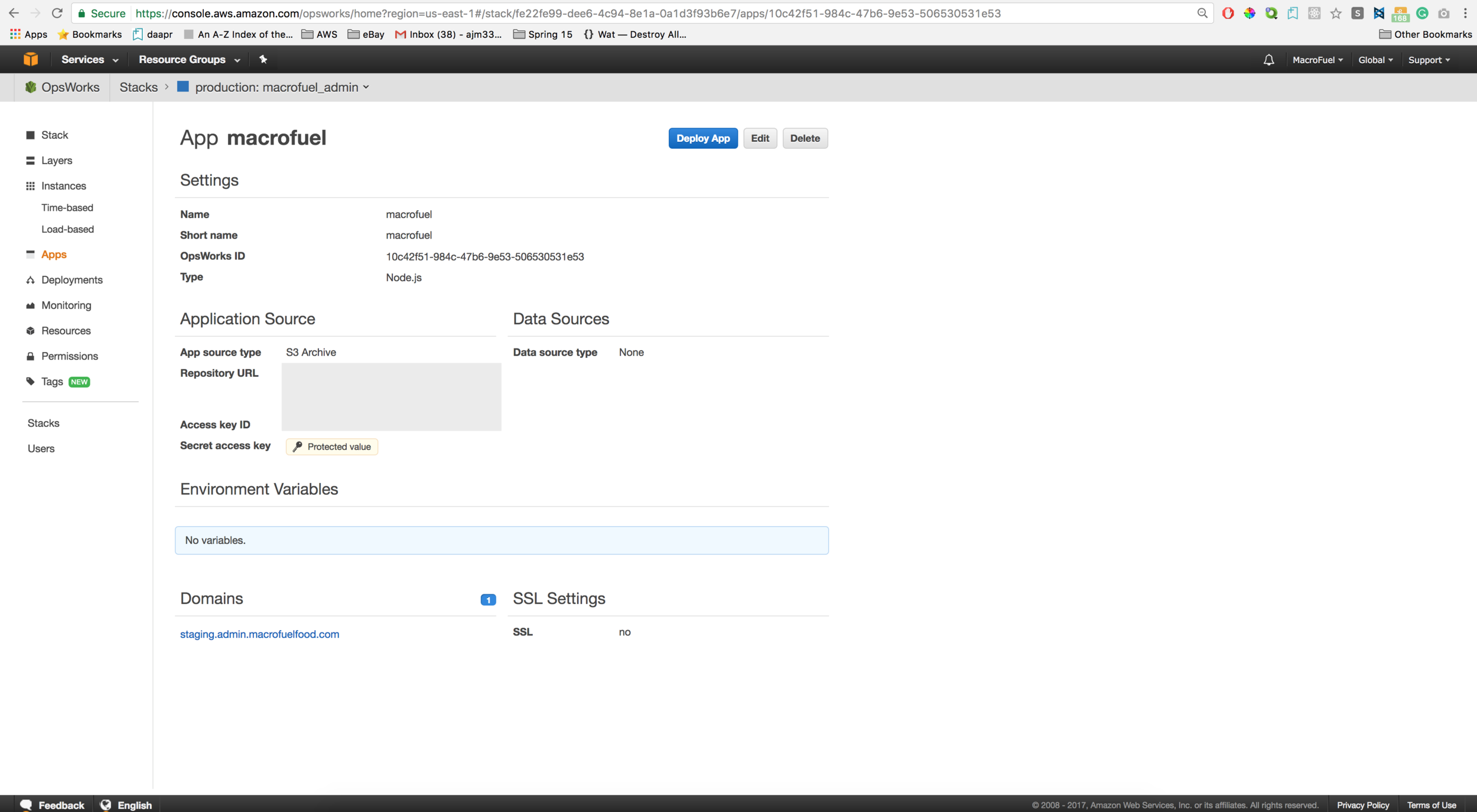The width and height of the screenshot is (1477, 812).
Task: Open the Inbox Gmail bookmark
Action: (448, 34)
